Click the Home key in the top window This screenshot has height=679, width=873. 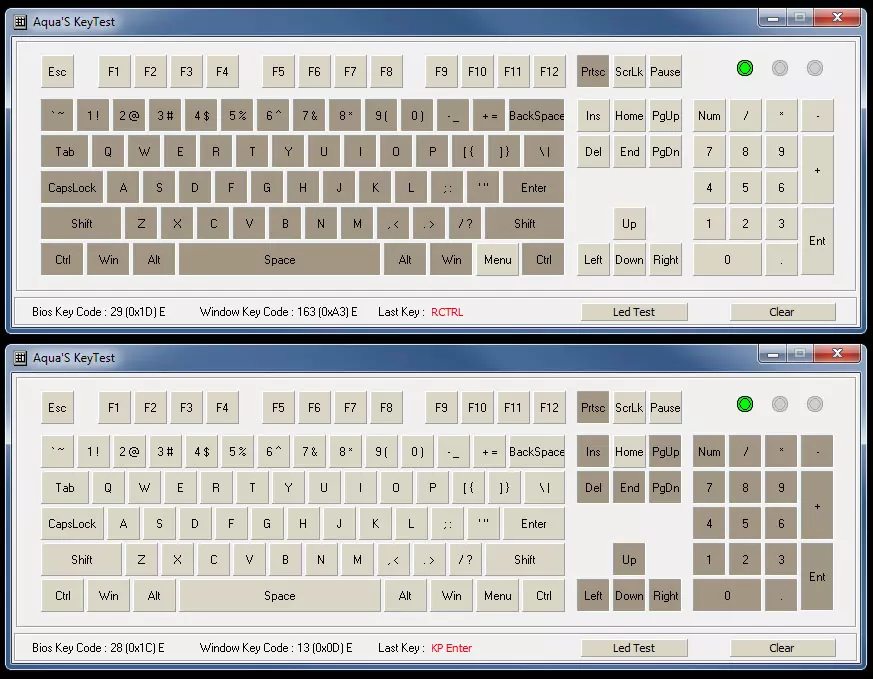click(x=629, y=116)
